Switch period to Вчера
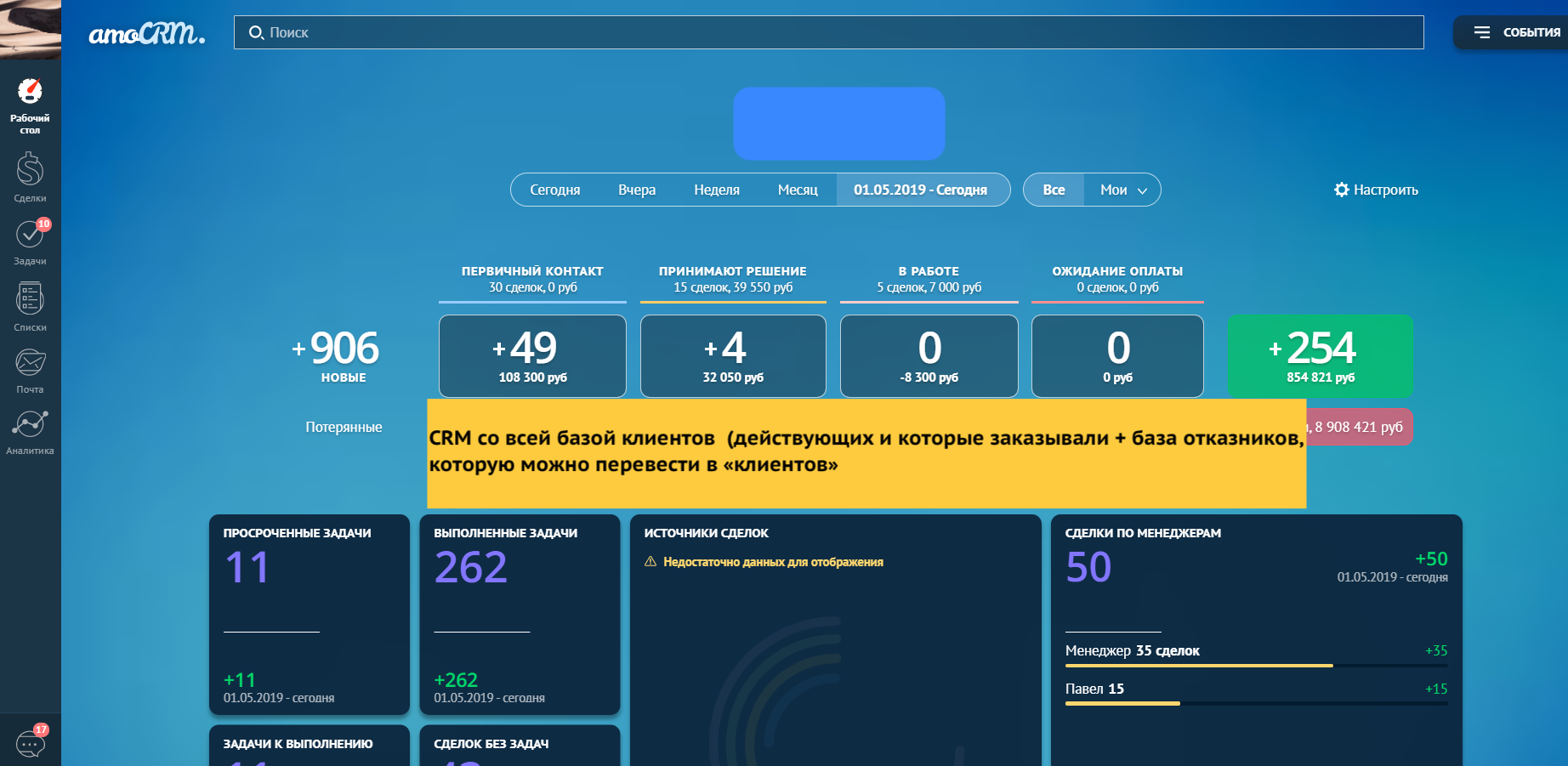This screenshot has width=1568, height=766. (x=637, y=190)
